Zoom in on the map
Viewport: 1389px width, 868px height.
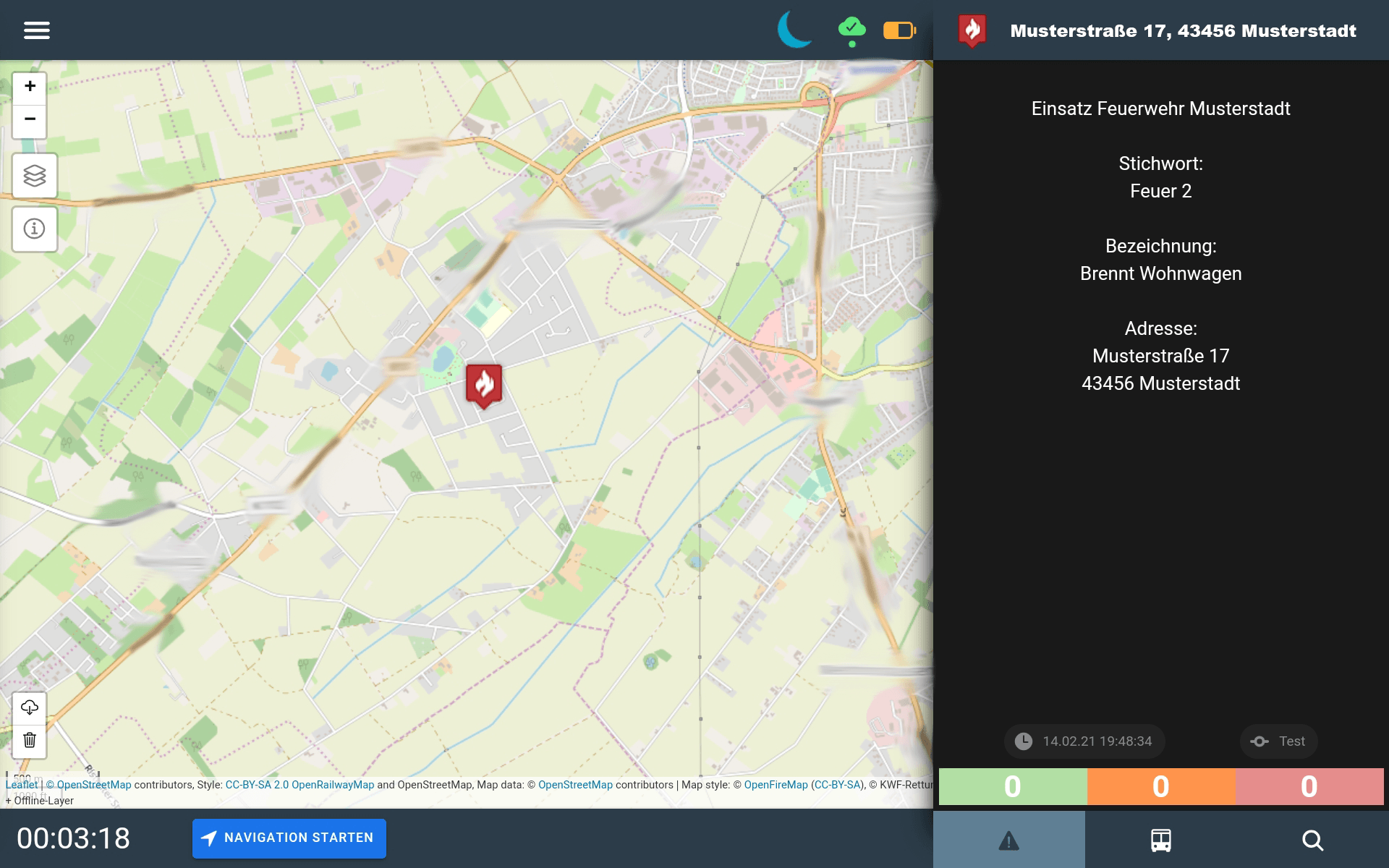click(30, 87)
